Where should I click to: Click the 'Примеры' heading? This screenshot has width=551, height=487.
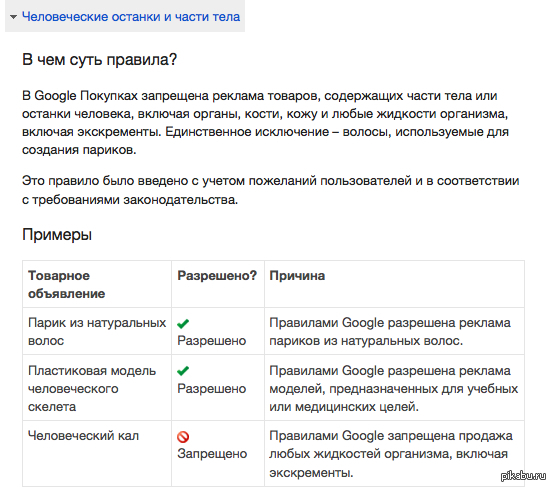pyautogui.click(x=57, y=234)
